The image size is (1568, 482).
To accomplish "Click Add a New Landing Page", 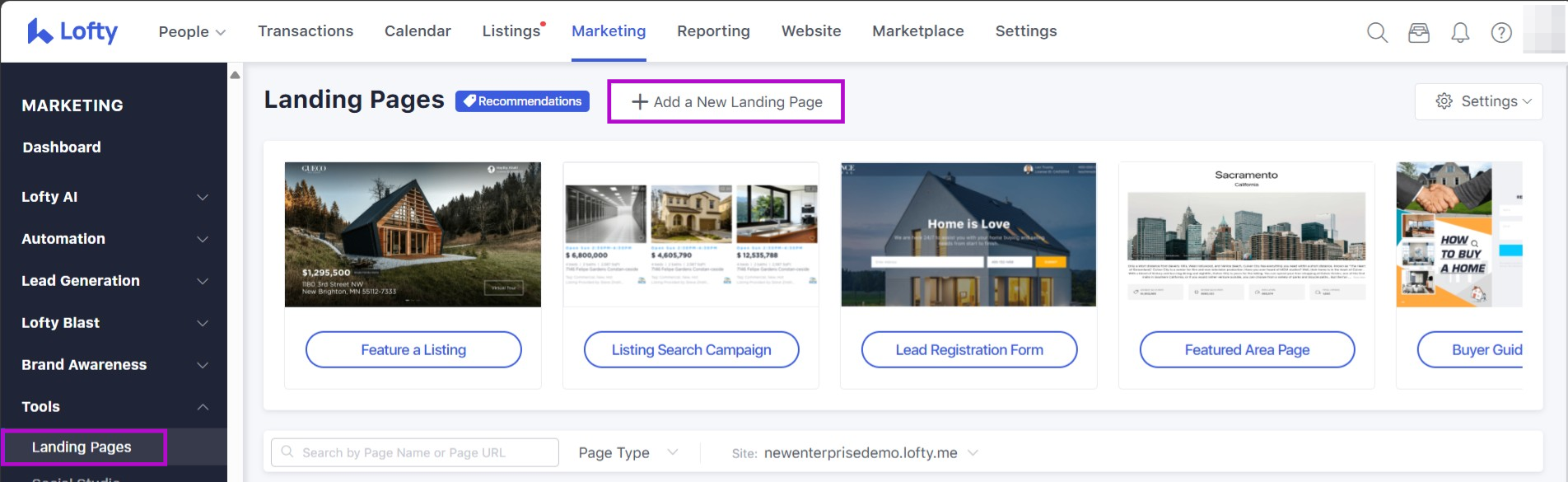I will pos(726,102).
